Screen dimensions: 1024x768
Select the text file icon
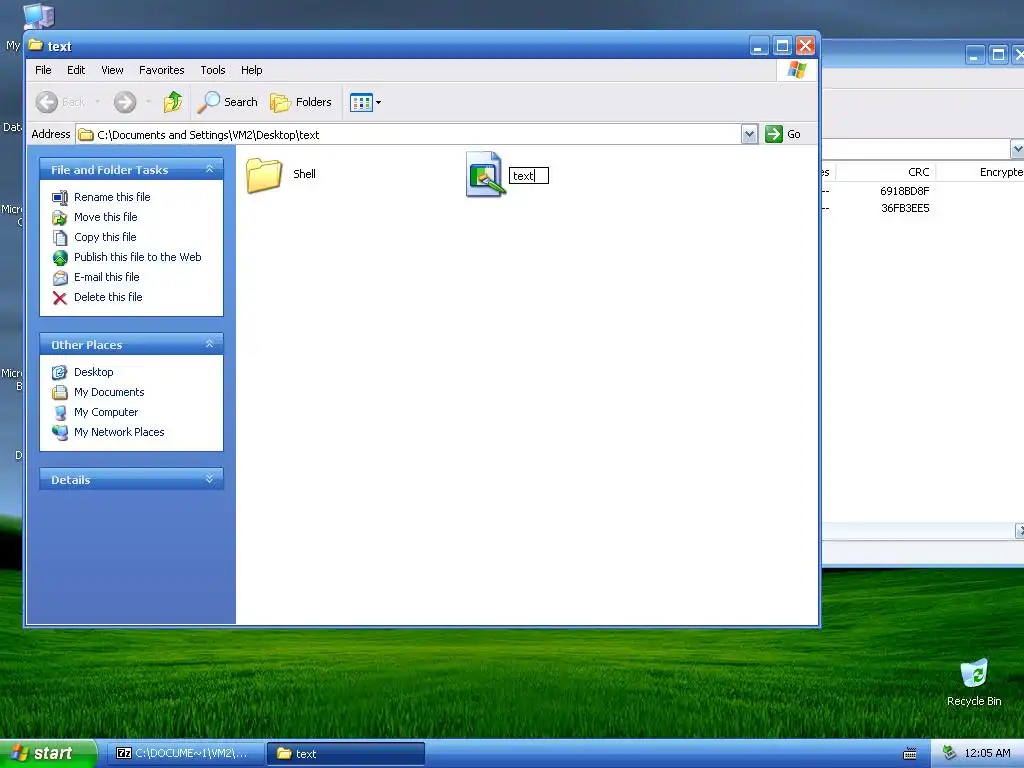click(485, 174)
